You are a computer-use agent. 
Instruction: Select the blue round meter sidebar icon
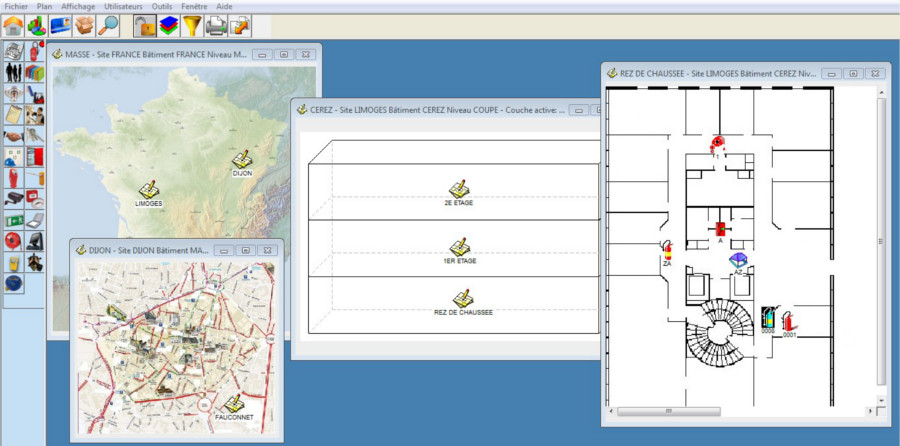point(14,284)
